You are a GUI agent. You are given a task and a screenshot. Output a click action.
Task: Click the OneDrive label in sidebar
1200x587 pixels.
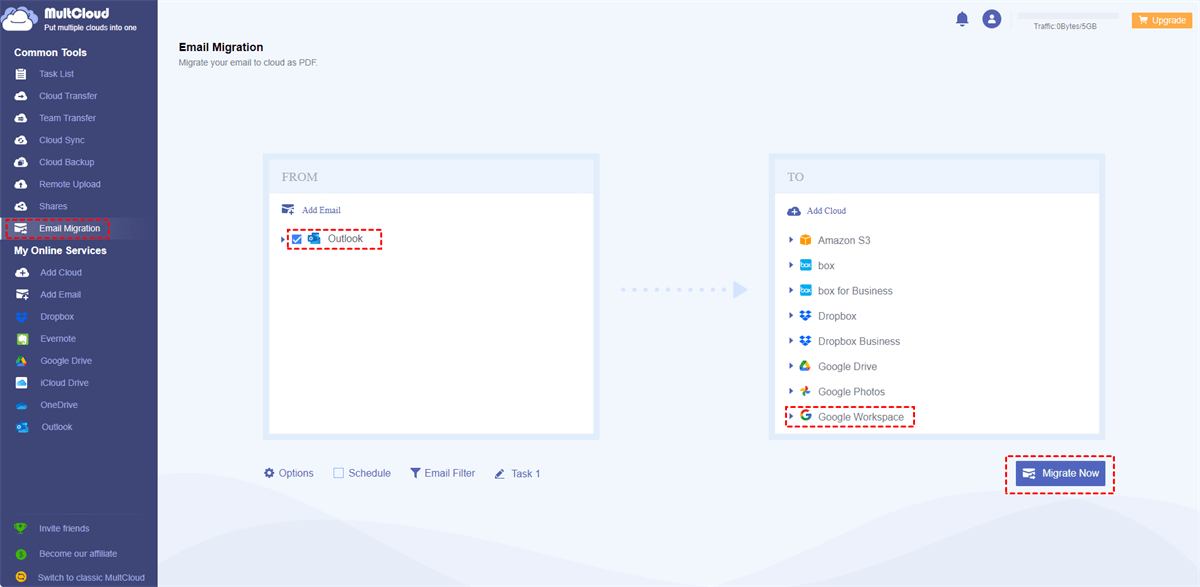pyautogui.click(x=59, y=405)
